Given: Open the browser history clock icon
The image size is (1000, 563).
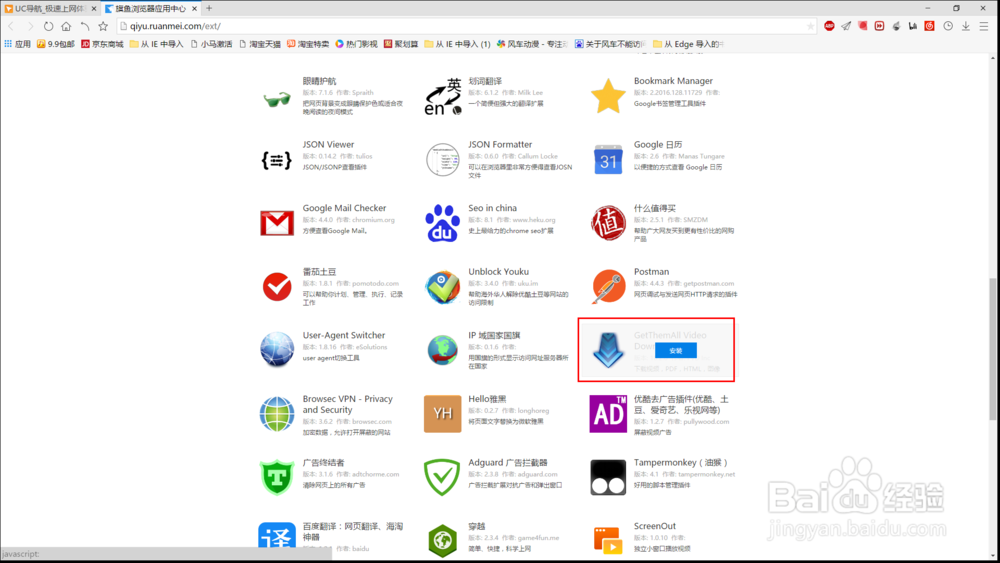Looking at the screenshot, I should 948,26.
